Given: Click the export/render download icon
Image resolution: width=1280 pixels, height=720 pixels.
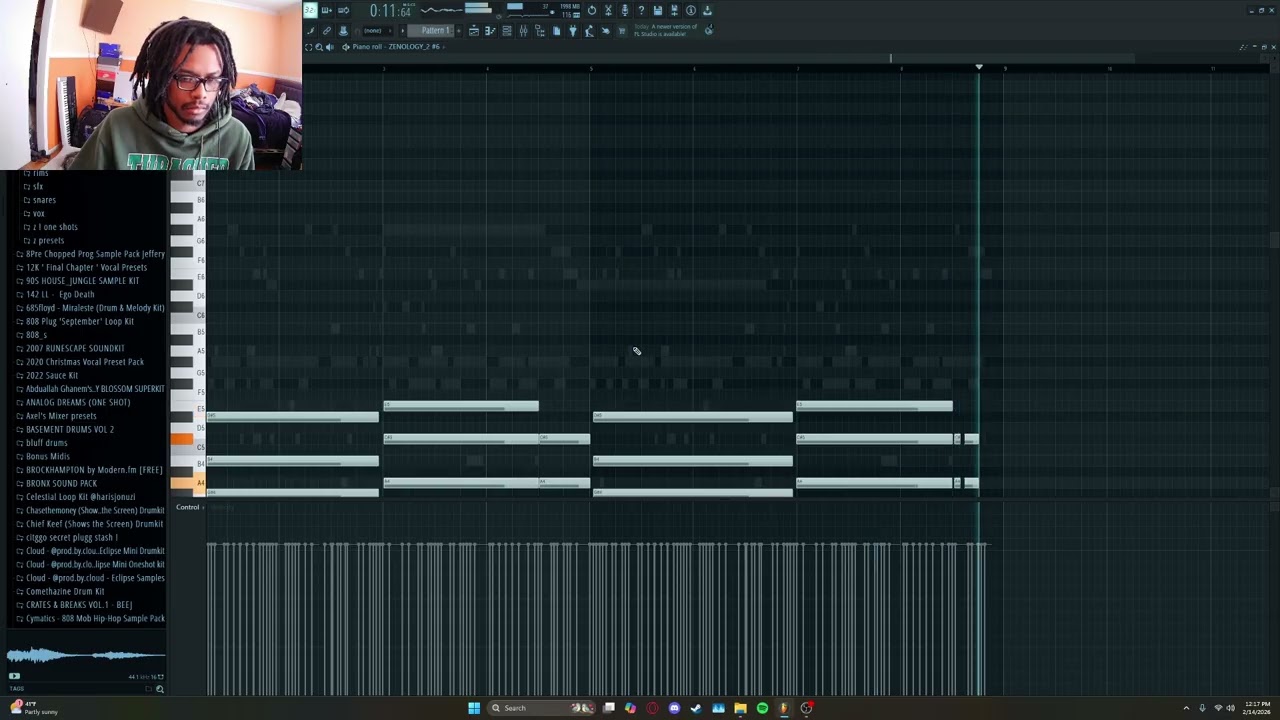Looking at the screenshot, I should (x=707, y=10).
